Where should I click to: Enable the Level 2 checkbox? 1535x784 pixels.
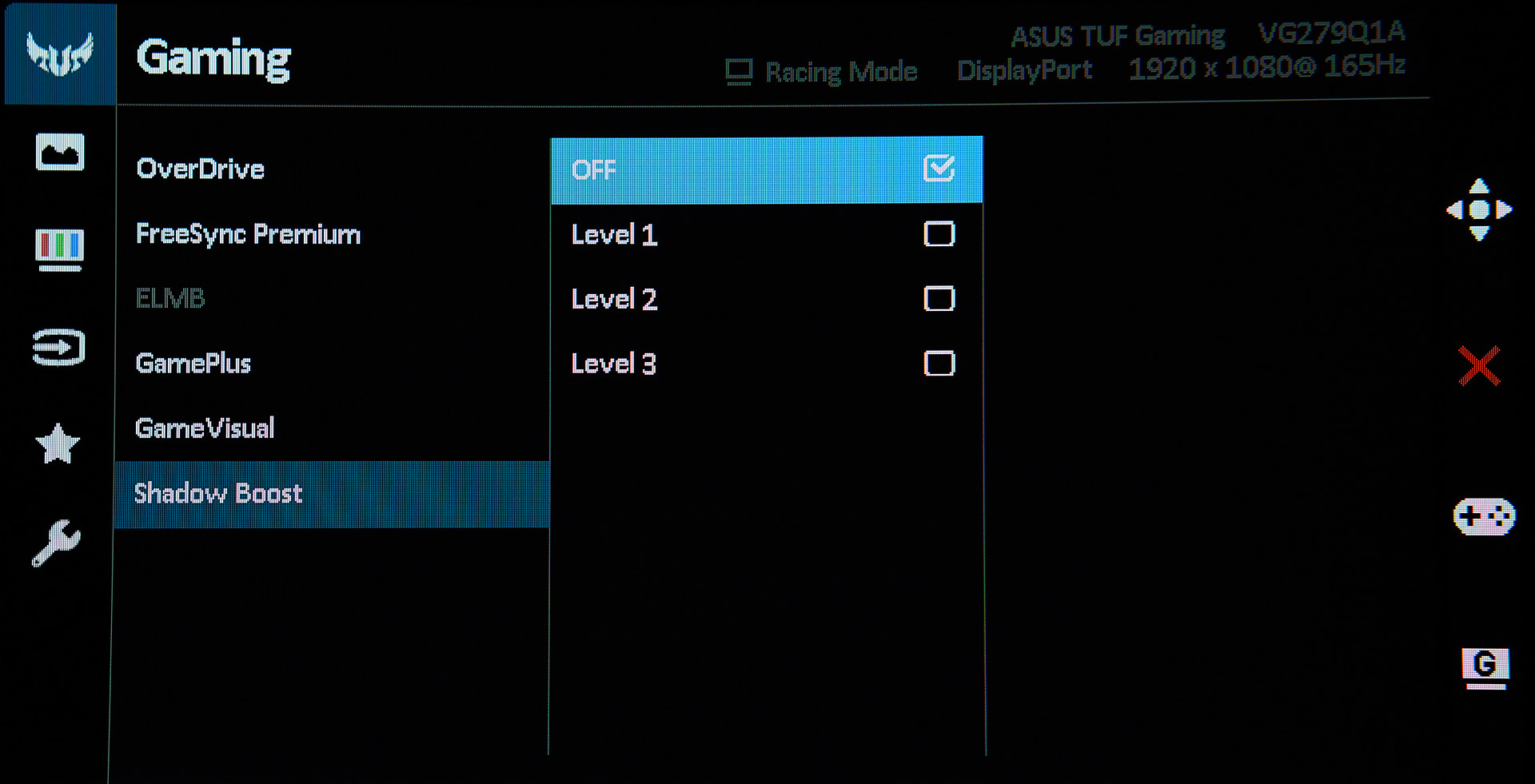pos(939,299)
